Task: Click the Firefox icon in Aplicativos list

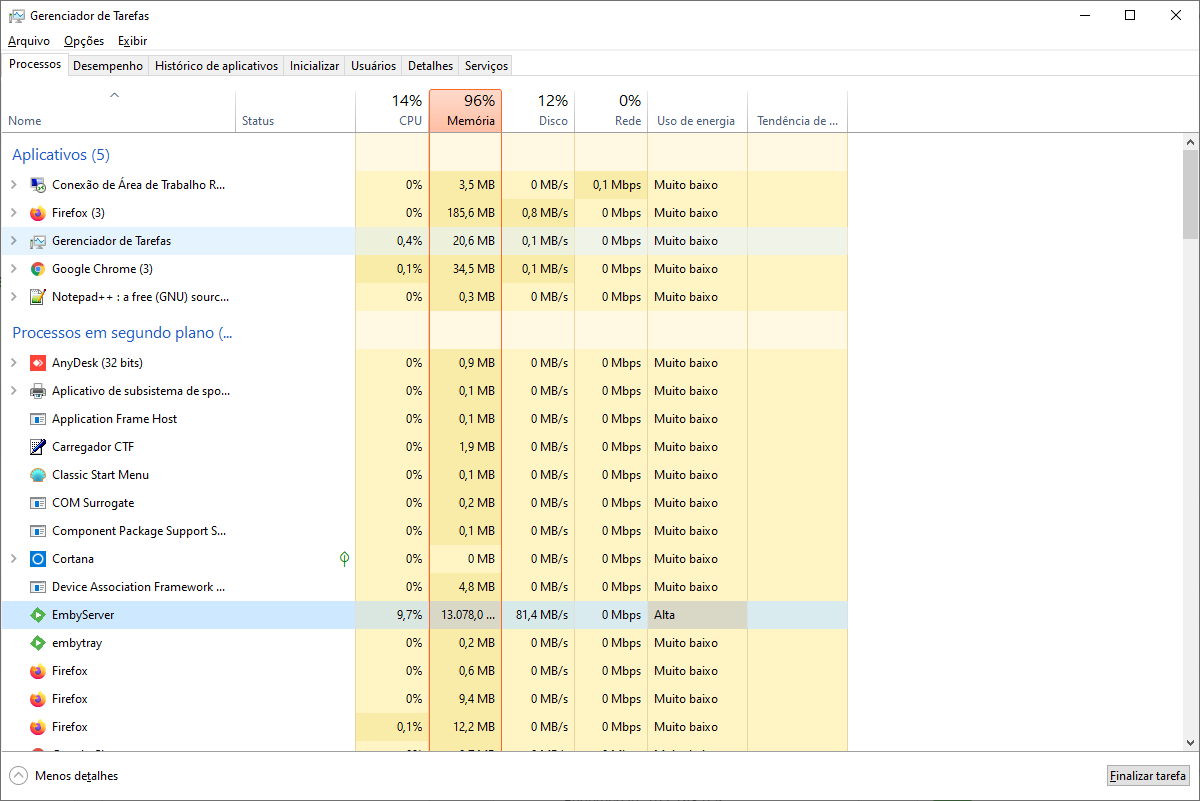Action: click(x=38, y=213)
